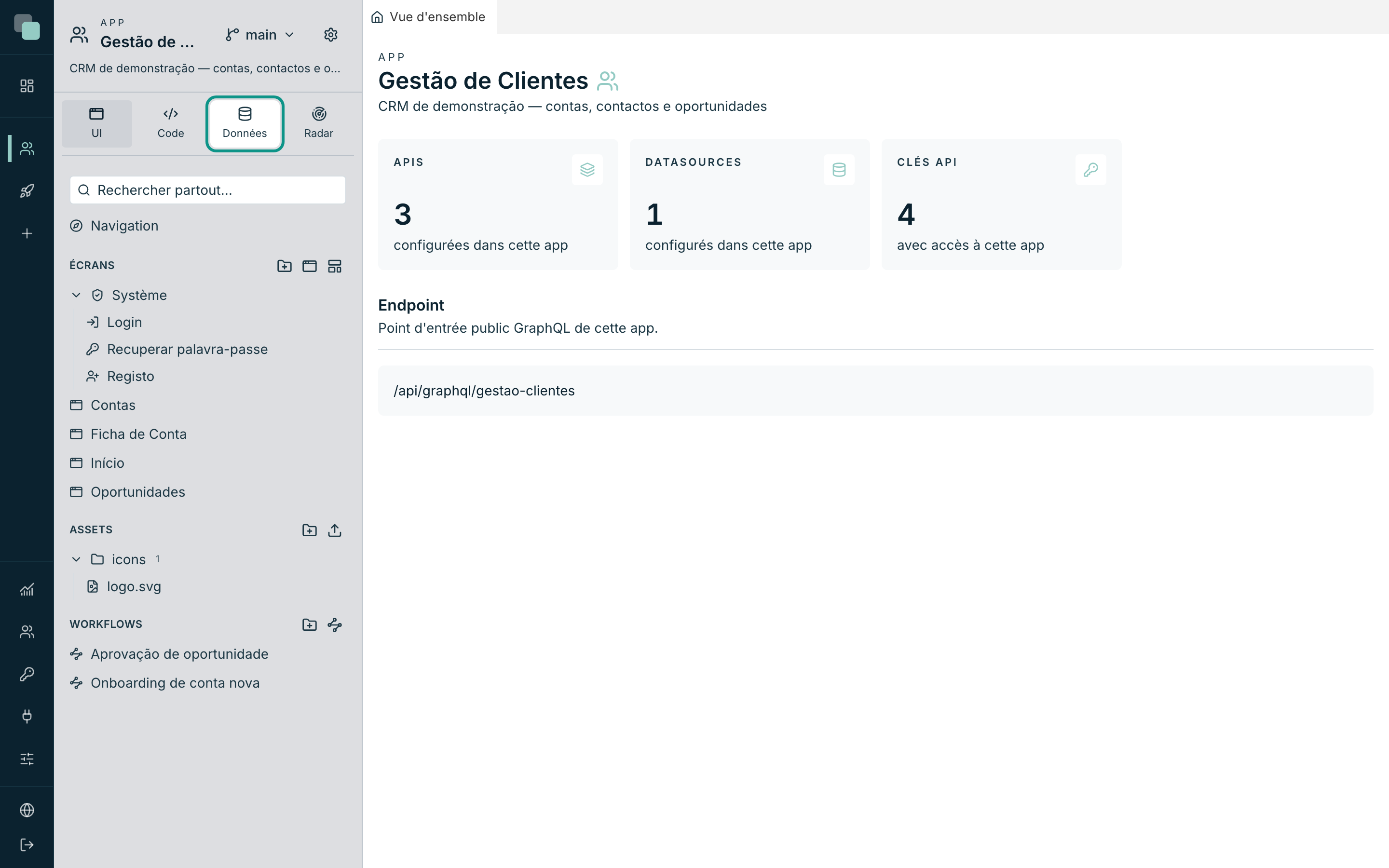Open the Onboarding de conta nova workflow
The height and width of the screenshot is (868, 1389).
click(208, 682)
